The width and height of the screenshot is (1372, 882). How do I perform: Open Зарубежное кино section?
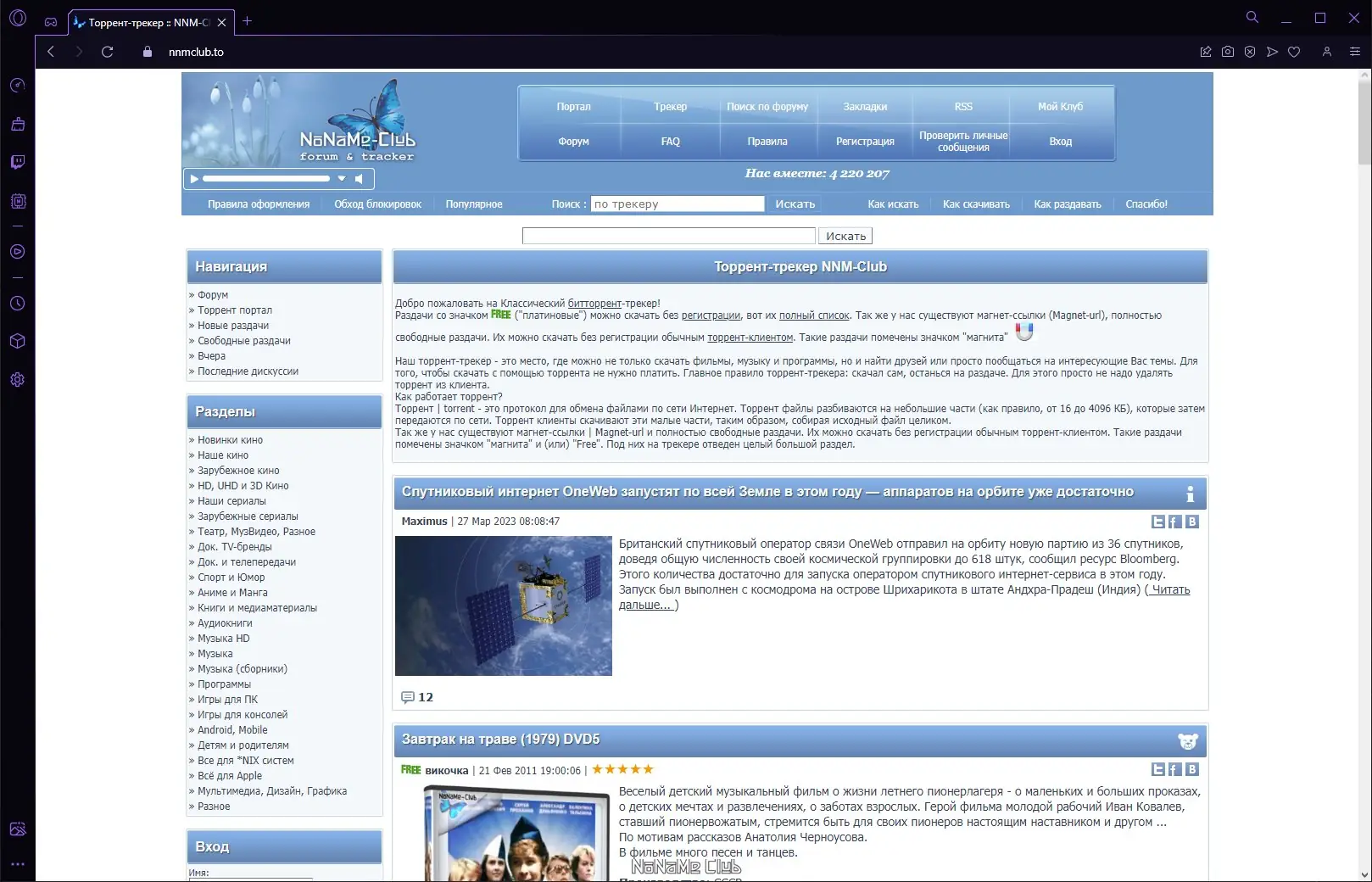(238, 471)
